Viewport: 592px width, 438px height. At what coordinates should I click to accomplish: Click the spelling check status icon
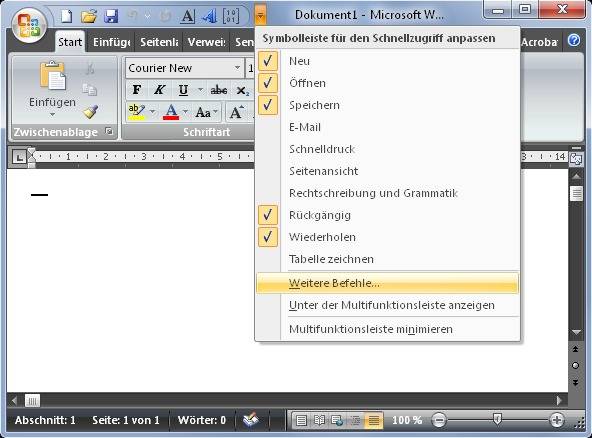pos(251,420)
